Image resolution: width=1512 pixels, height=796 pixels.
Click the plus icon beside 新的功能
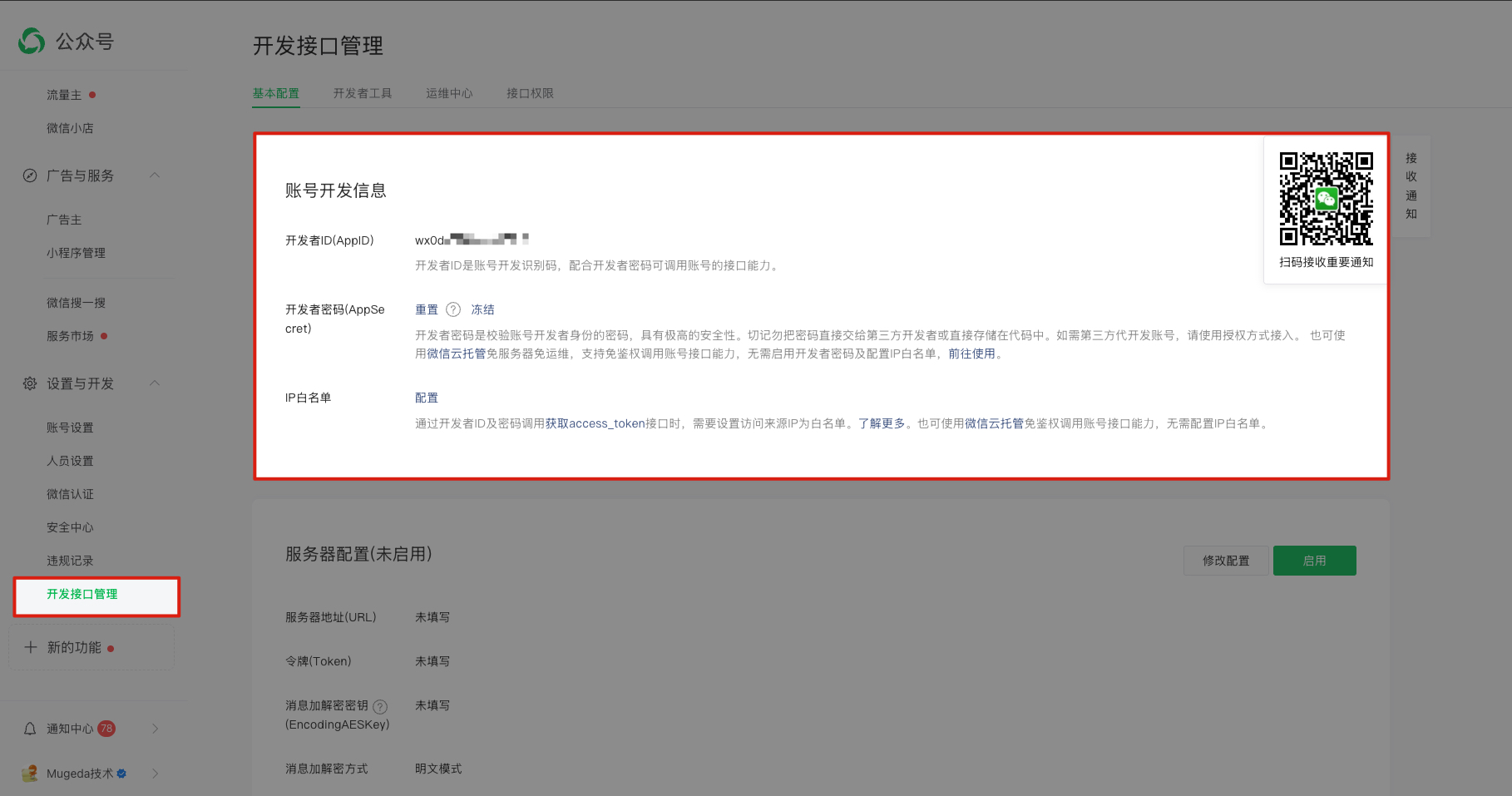[x=31, y=647]
